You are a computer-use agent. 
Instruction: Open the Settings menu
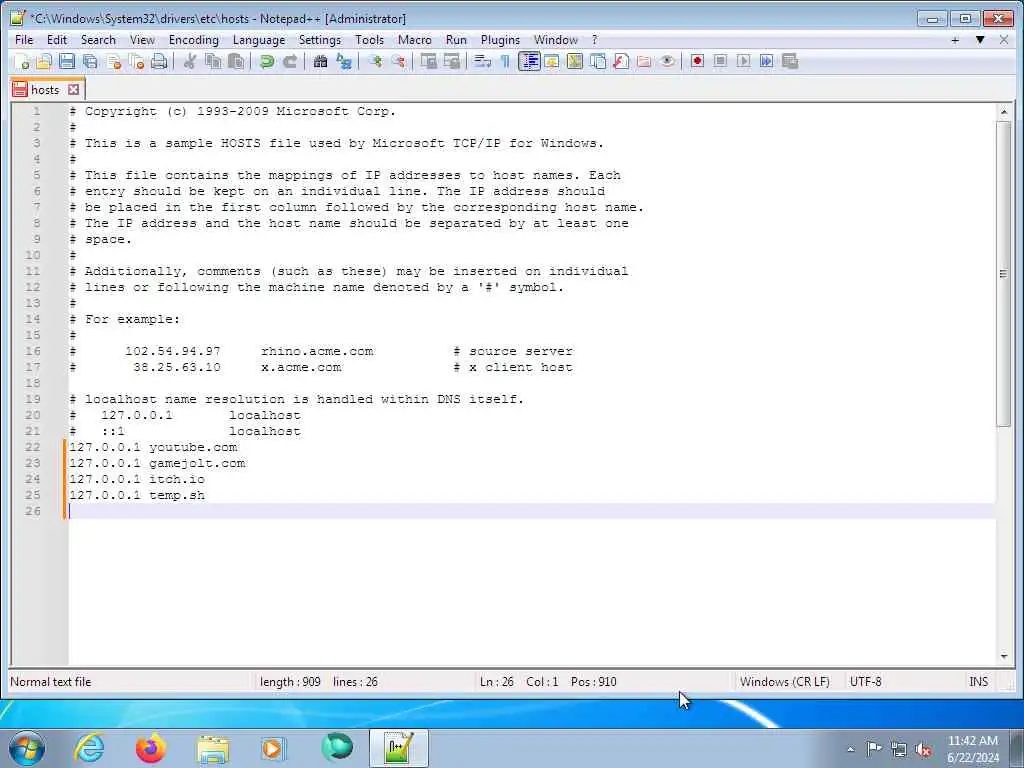319,40
